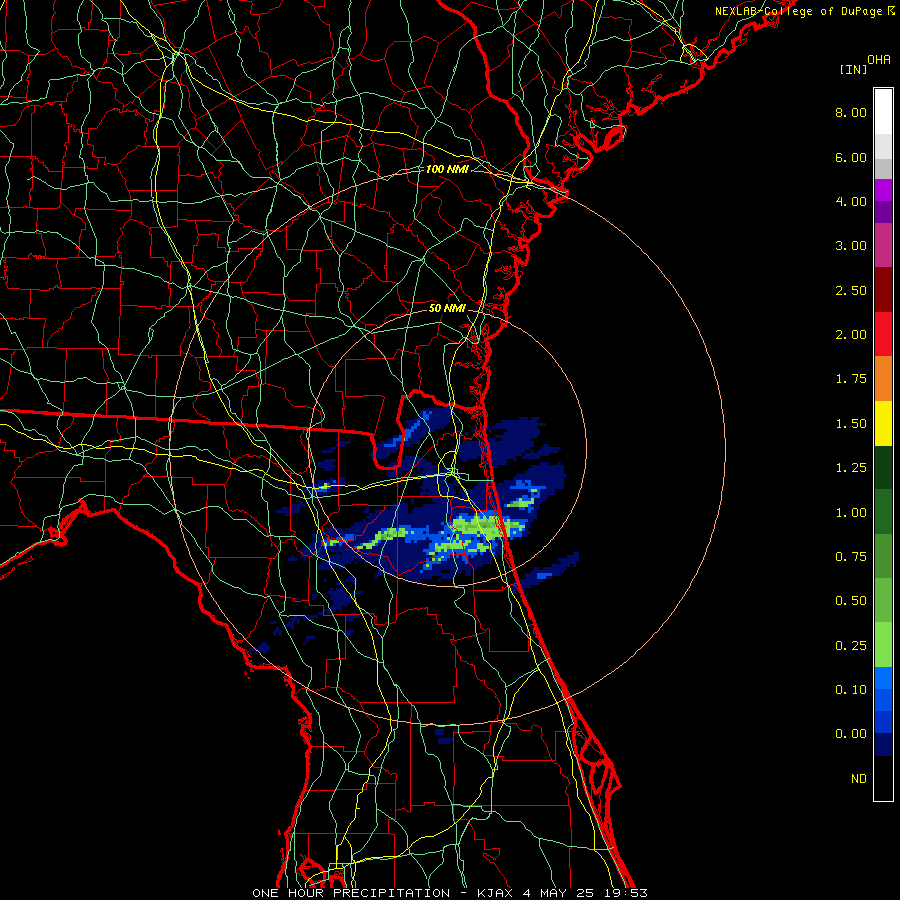Viewport: 900px width, 900px height.
Task: Click the white 8.00 inch legend swatch
Action: click(x=883, y=112)
